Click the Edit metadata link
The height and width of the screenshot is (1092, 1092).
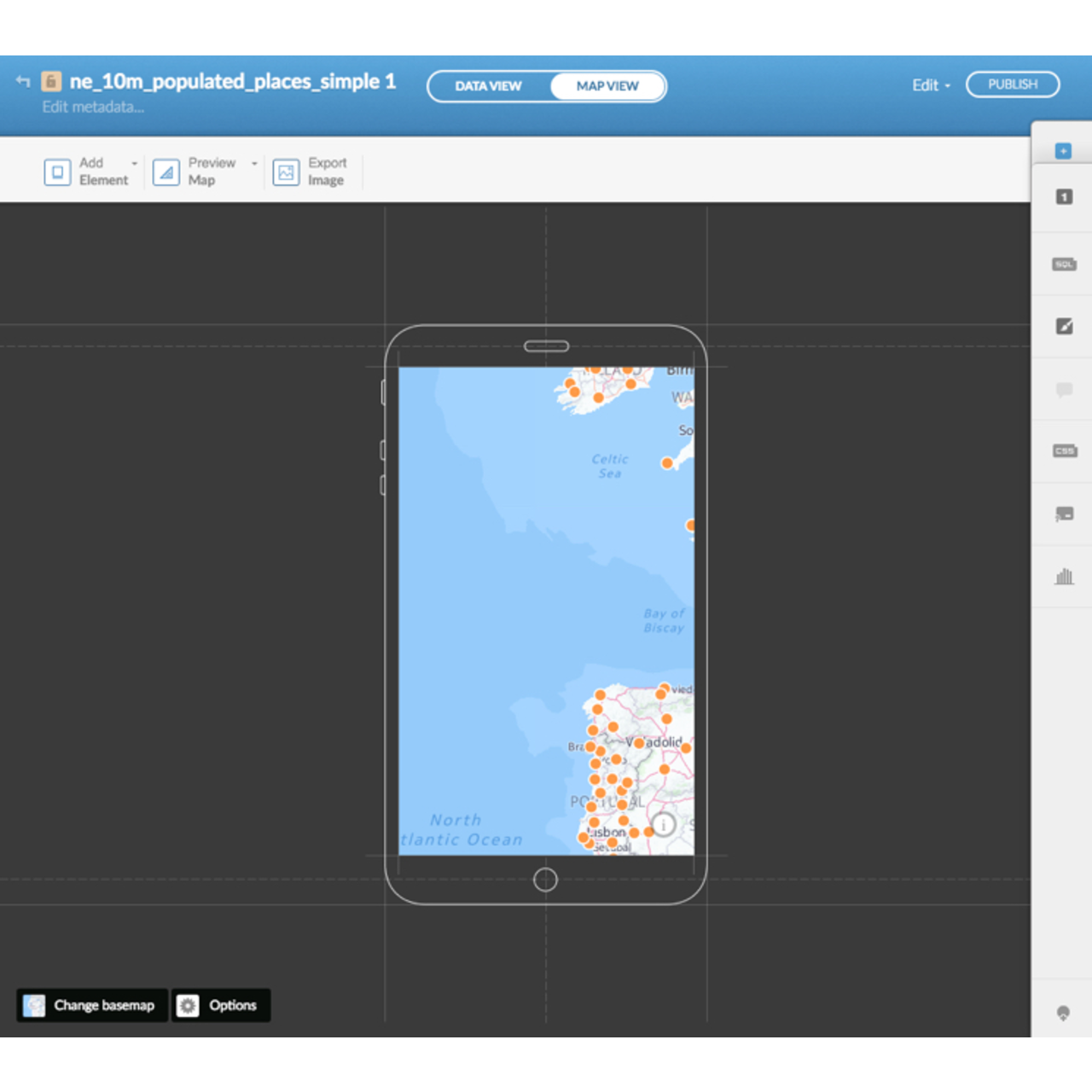tap(94, 107)
